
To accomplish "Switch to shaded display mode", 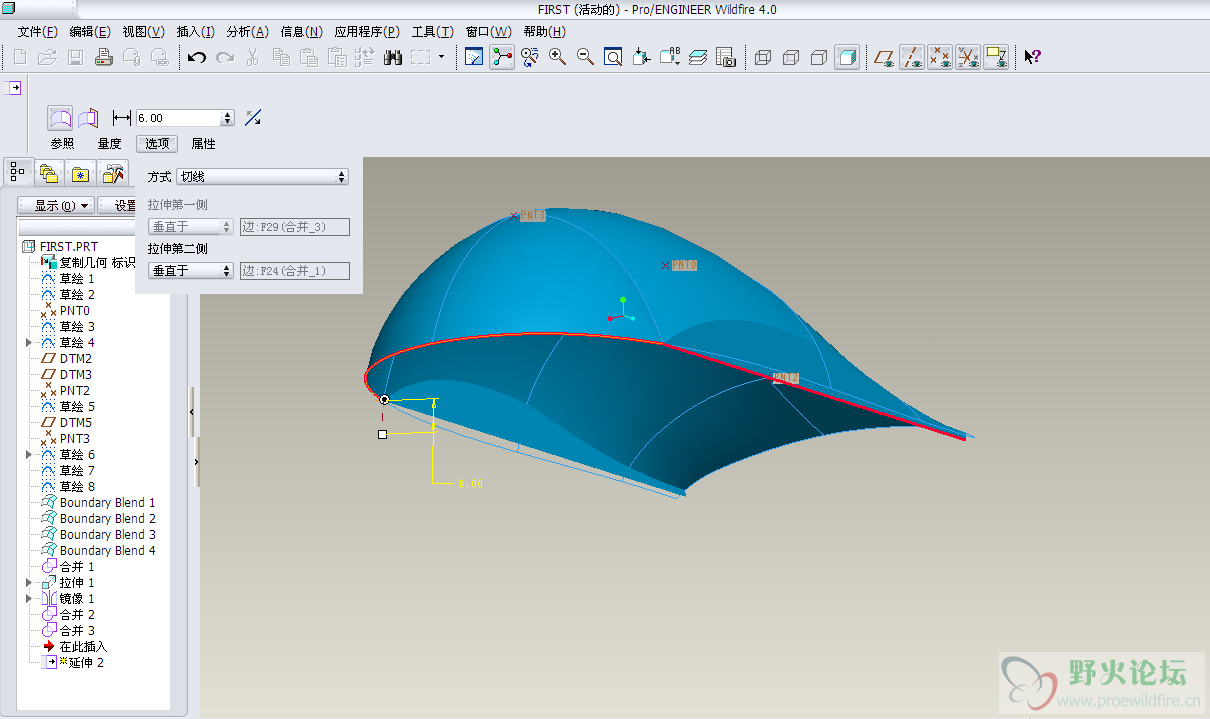I will pyautogui.click(x=847, y=57).
